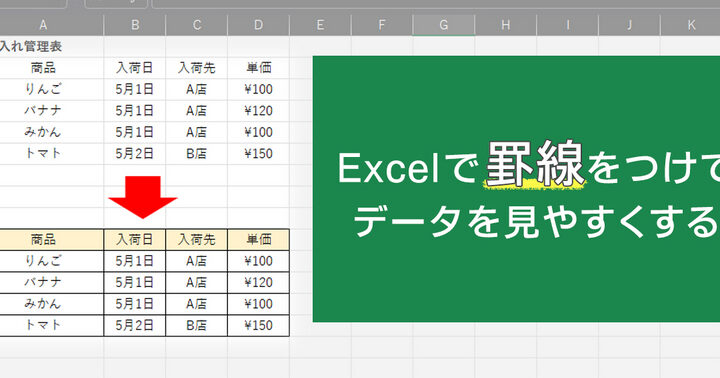The width and height of the screenshot is (720, 378).
Task: Select column D header
Action: click(x=259, y=25)
